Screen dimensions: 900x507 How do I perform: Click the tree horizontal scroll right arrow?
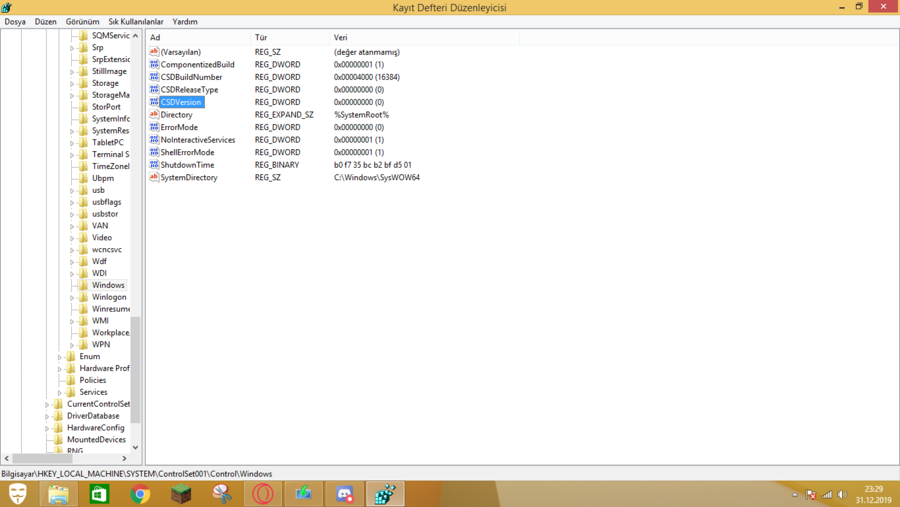125,458
